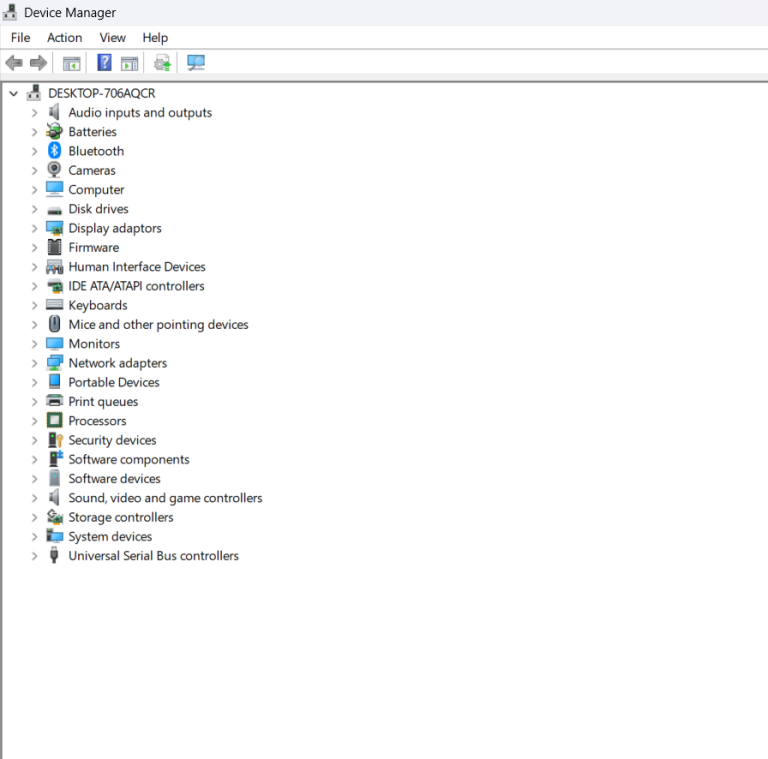Open the Action menu

(x=64, y=38)
